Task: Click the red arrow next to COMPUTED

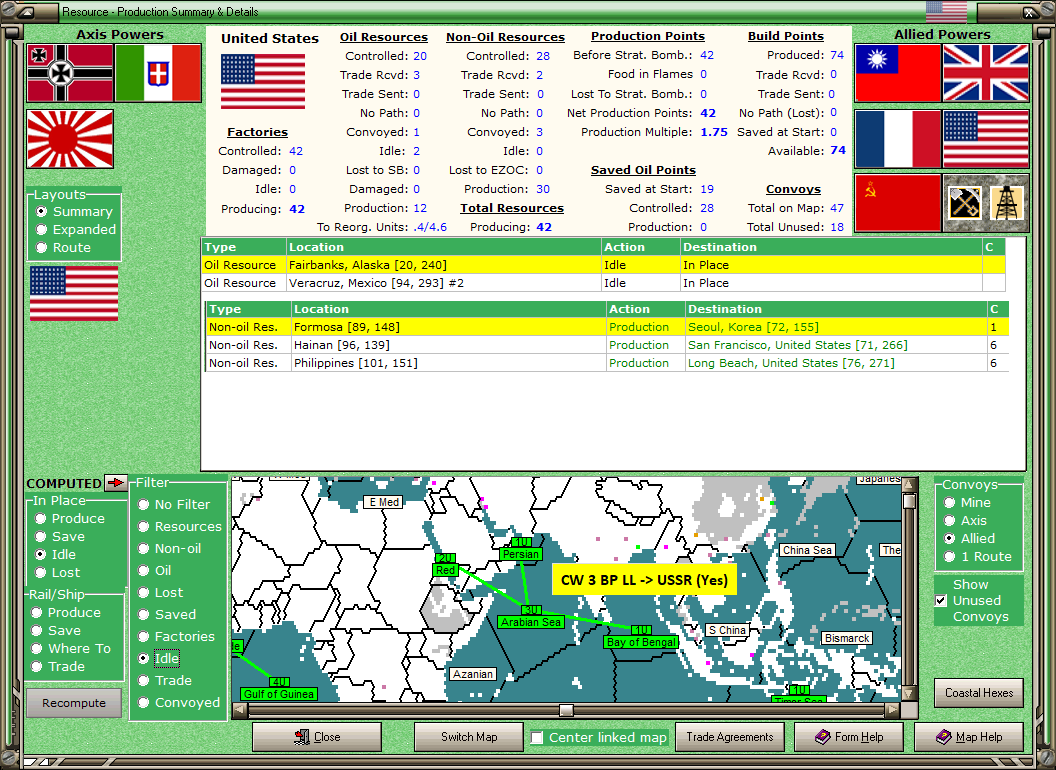Action: coord(116,482)
